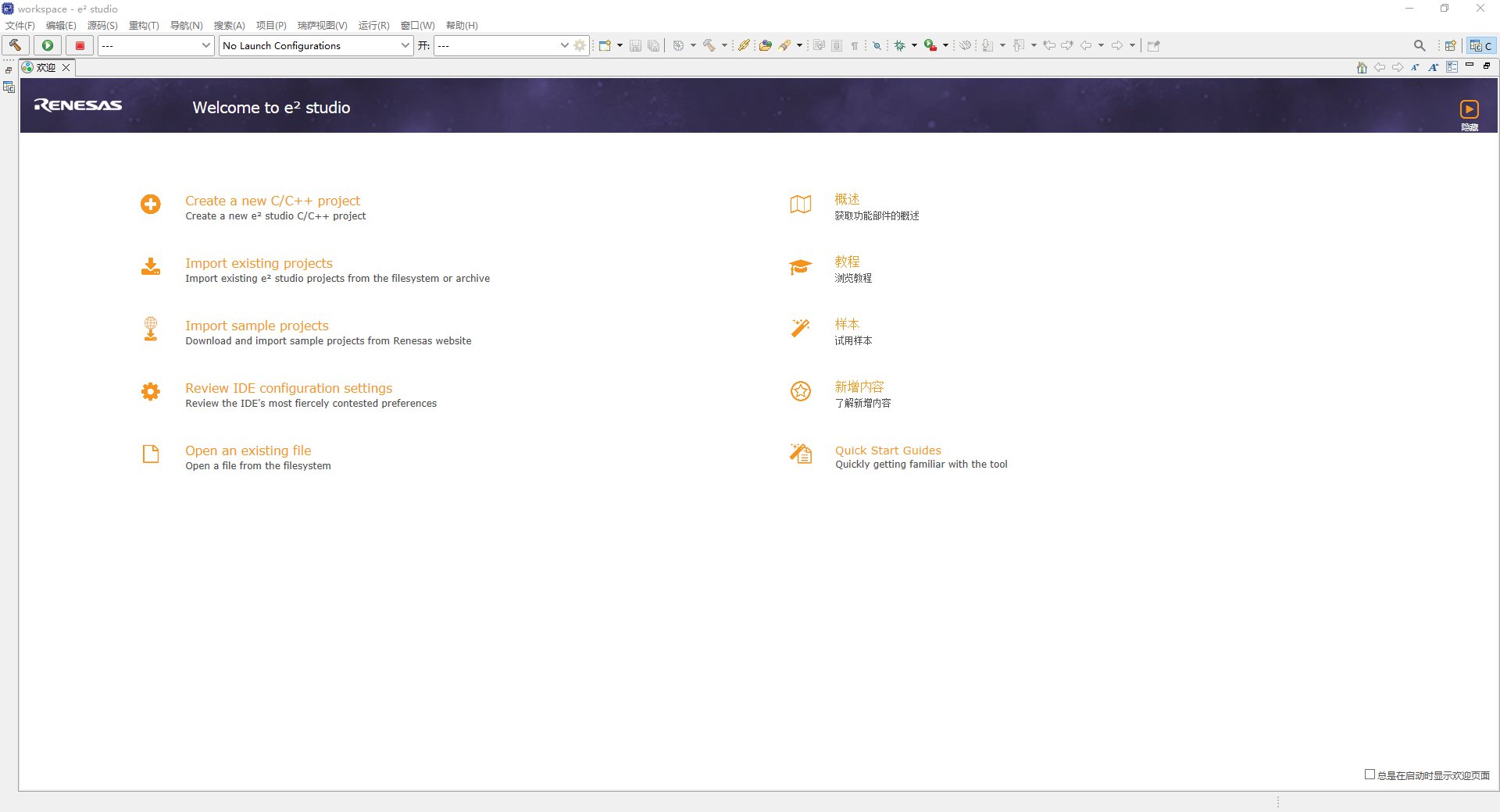Open the 样本 samples link
The image size is (1500, 812).
847,324
